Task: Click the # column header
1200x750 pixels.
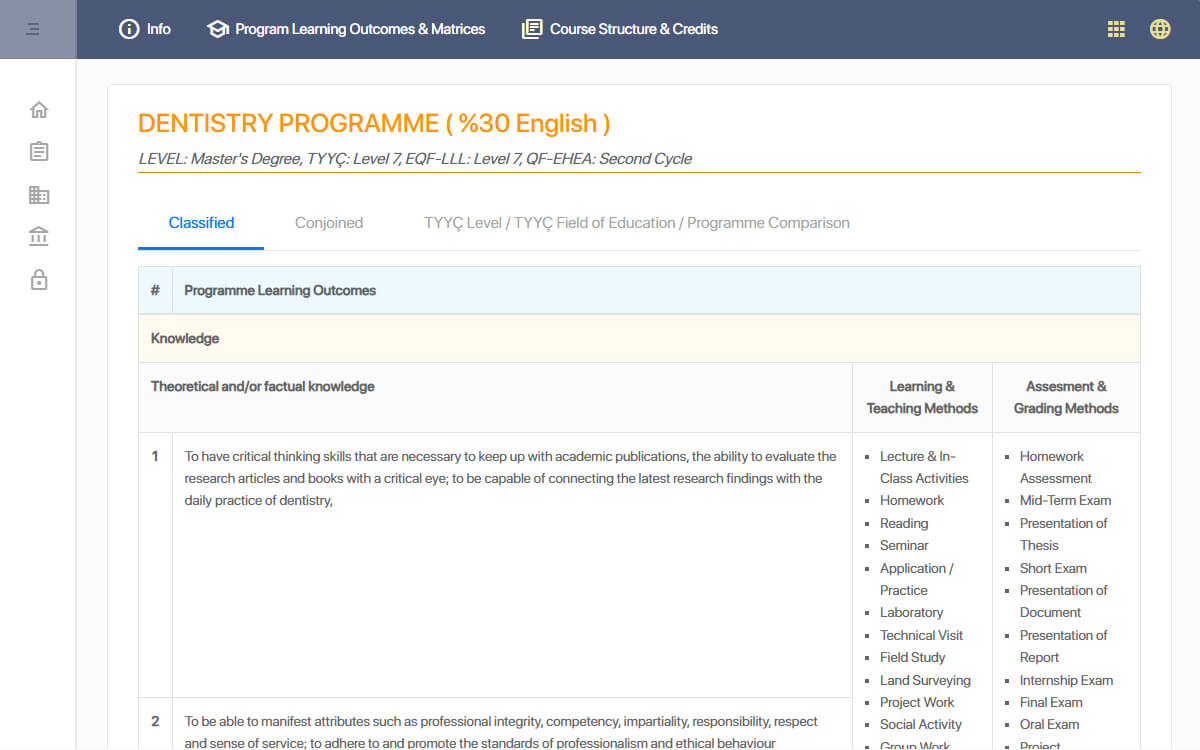Action: click(155, 290)
